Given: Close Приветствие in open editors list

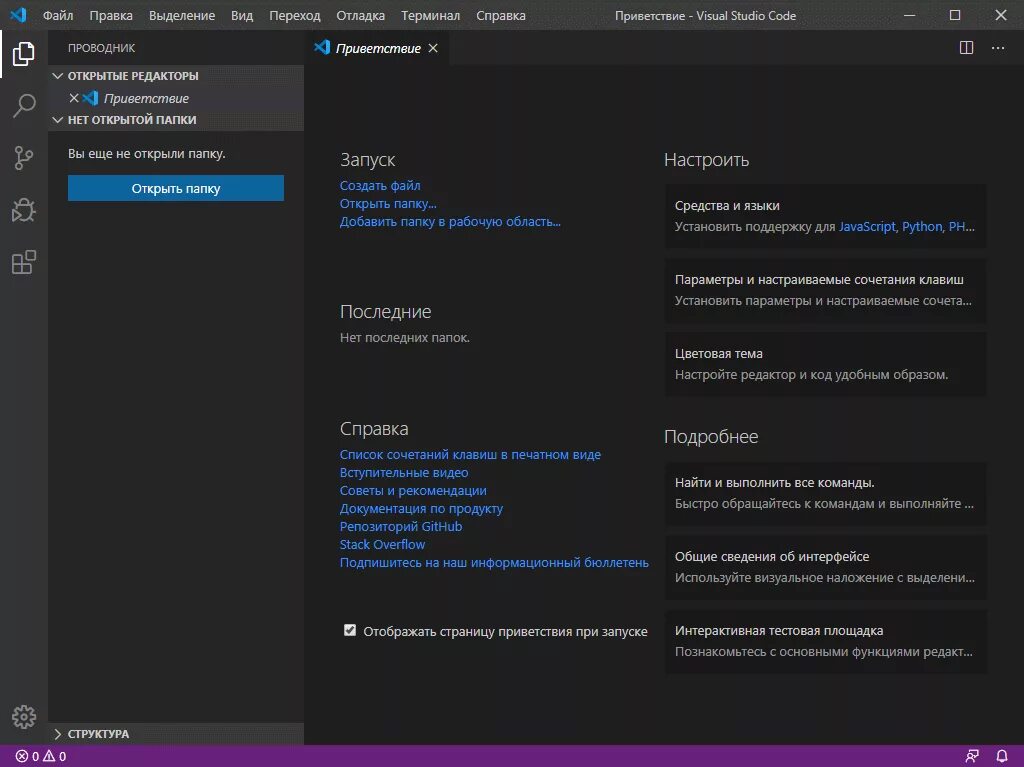Looking at the screenshot, I should coord(74,98).
